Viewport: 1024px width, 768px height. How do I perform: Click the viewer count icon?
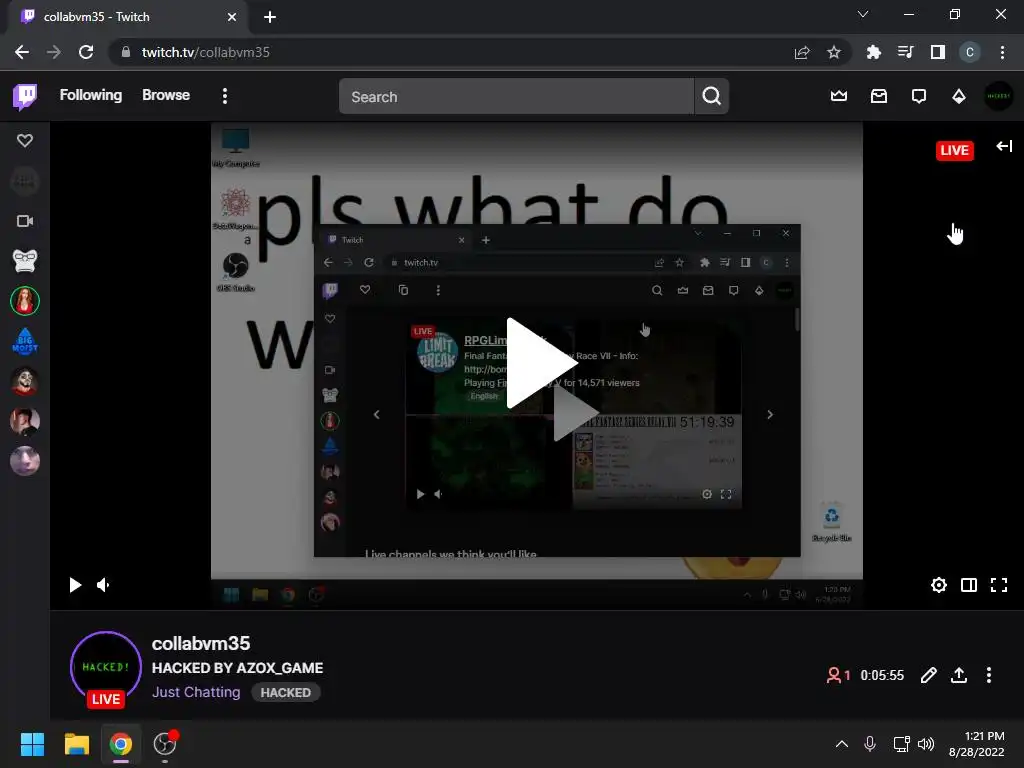[x=834, y=675]
